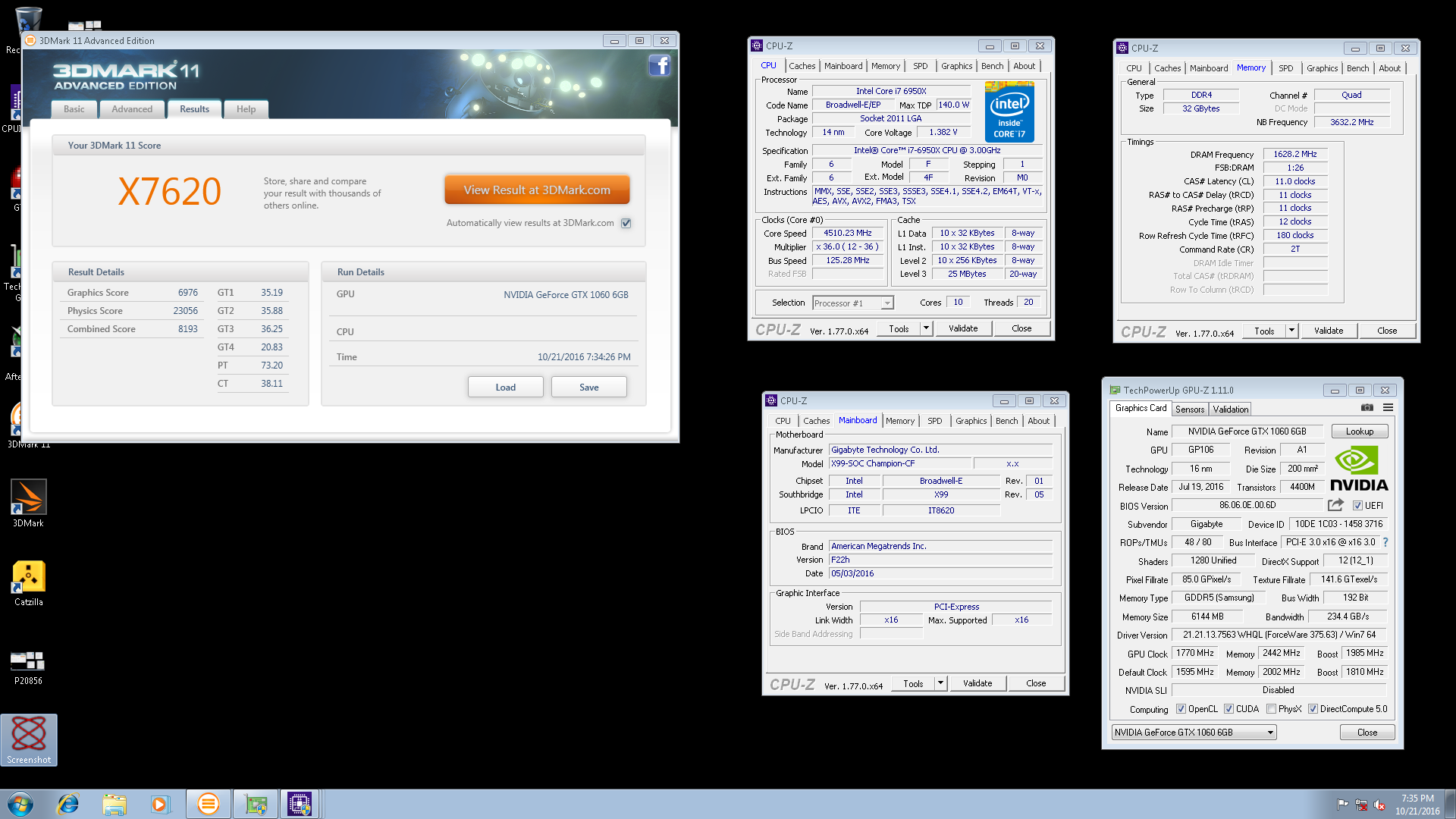Launch the Screenshot desktop tool
Viewport: 1456px width, 819px height.
[x=29, y=740]
